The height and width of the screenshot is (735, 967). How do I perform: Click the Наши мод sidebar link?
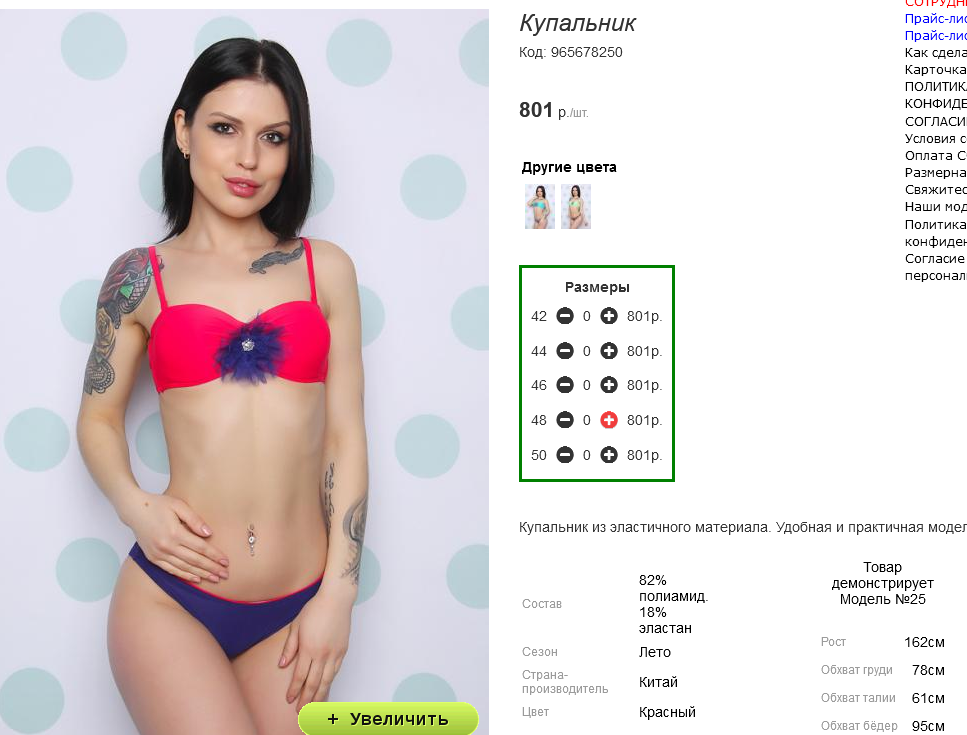coord(936,207)
